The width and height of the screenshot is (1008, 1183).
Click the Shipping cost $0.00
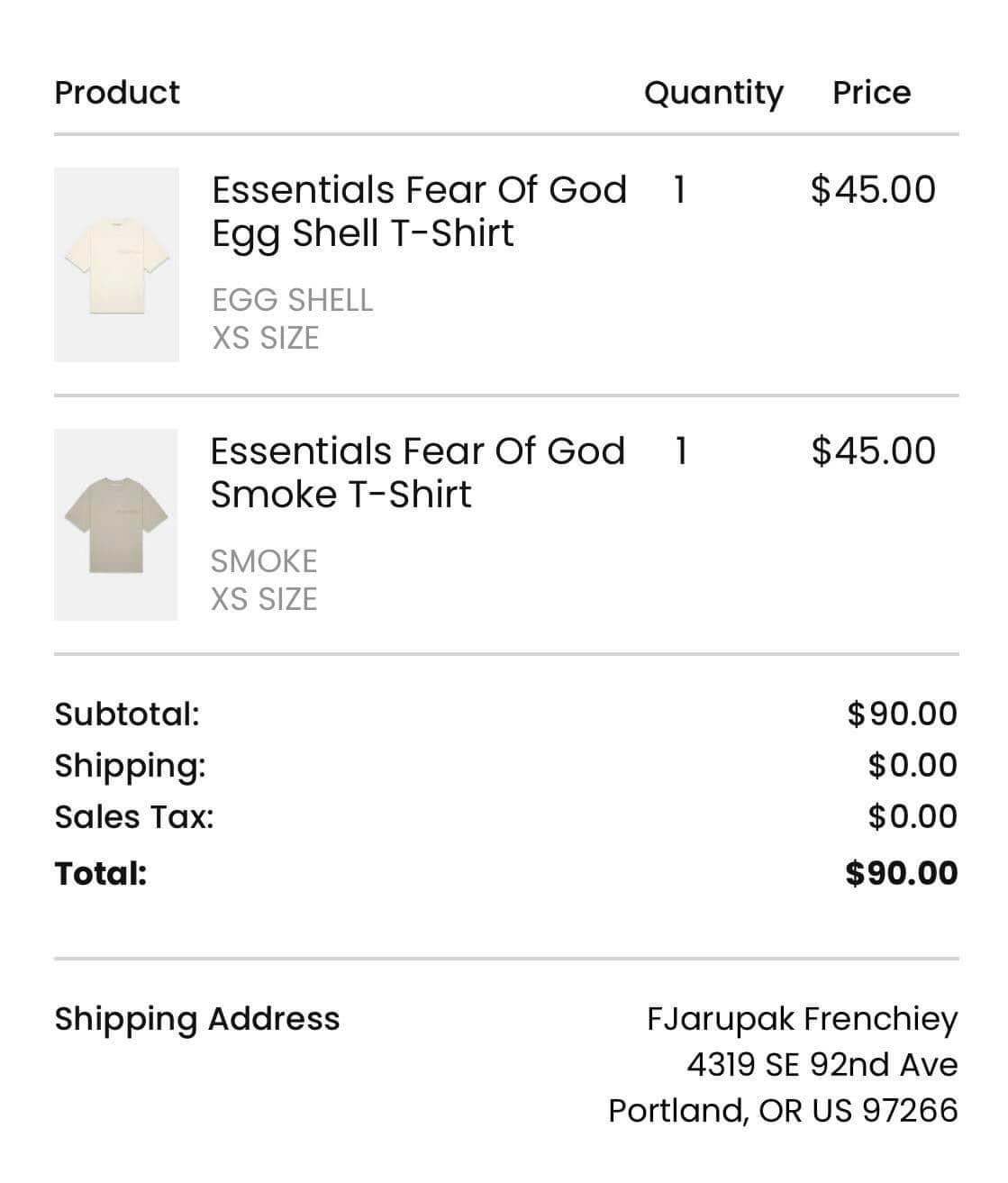(x=913, y=765)
